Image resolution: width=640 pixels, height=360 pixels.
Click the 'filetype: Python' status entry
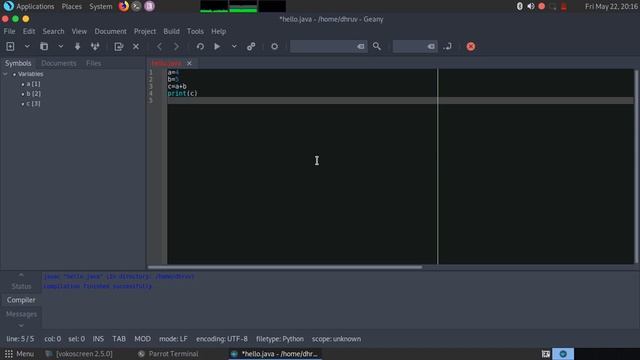point(280,339)
